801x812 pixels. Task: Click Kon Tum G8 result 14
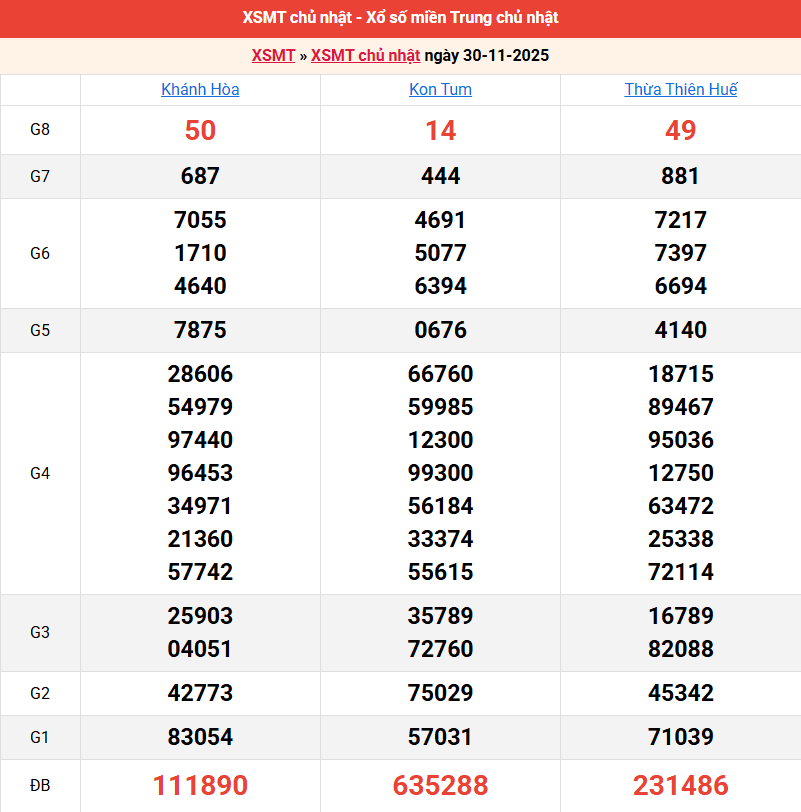tap(440, 130)
